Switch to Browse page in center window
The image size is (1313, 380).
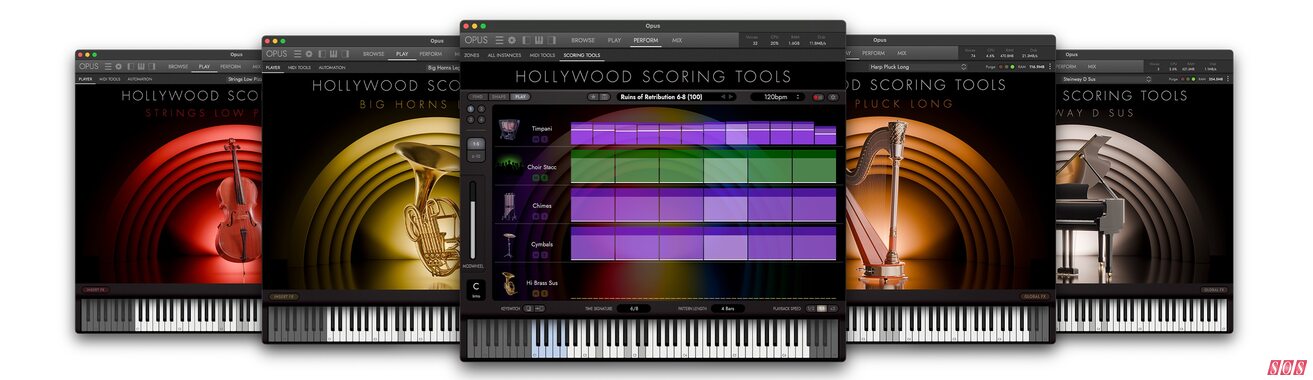(583, 40)
